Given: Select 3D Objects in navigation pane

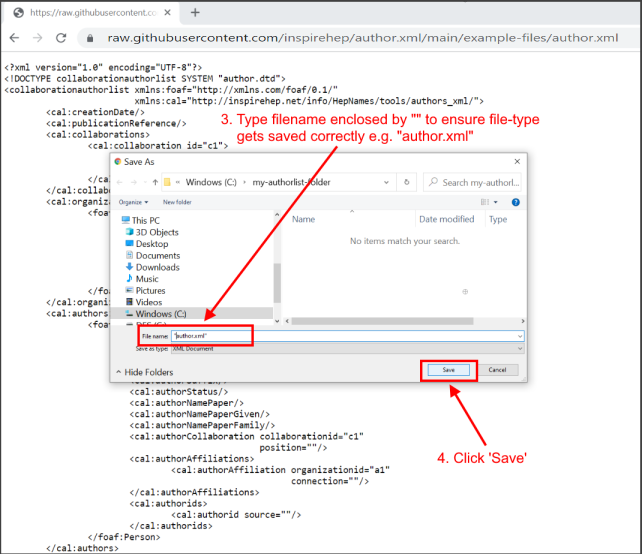Looking at the screenshot, I should [x=151, y=232].
